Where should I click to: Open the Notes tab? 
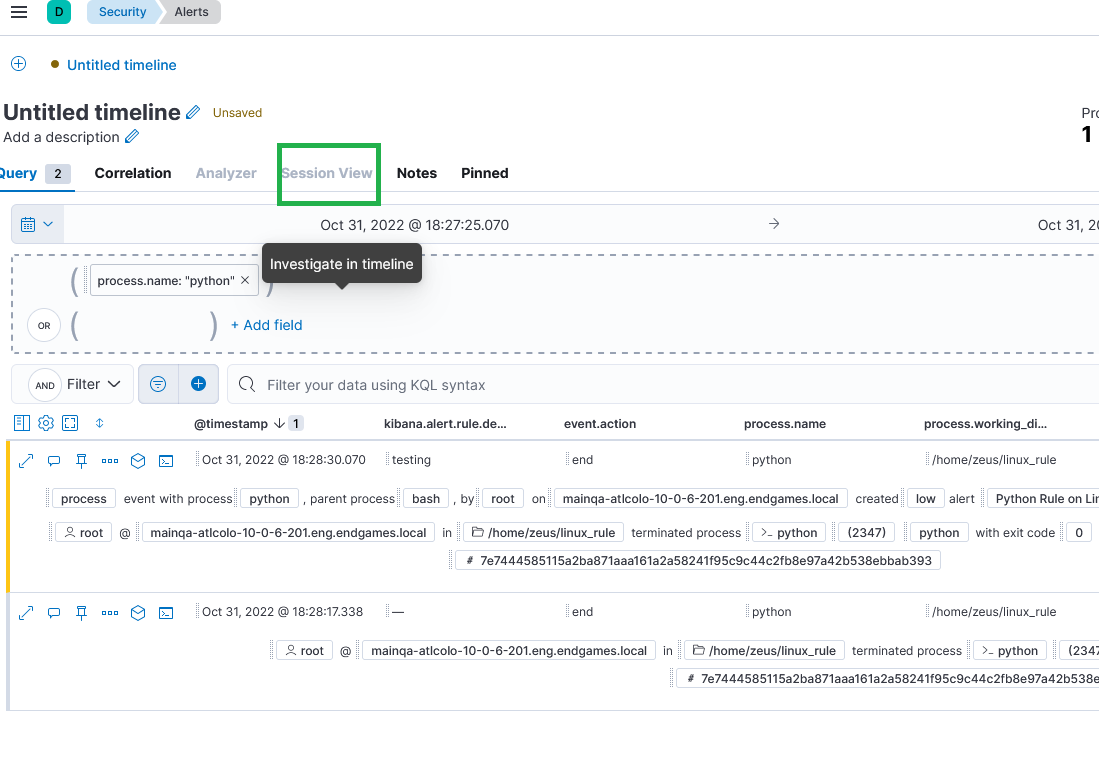point(416,173)
